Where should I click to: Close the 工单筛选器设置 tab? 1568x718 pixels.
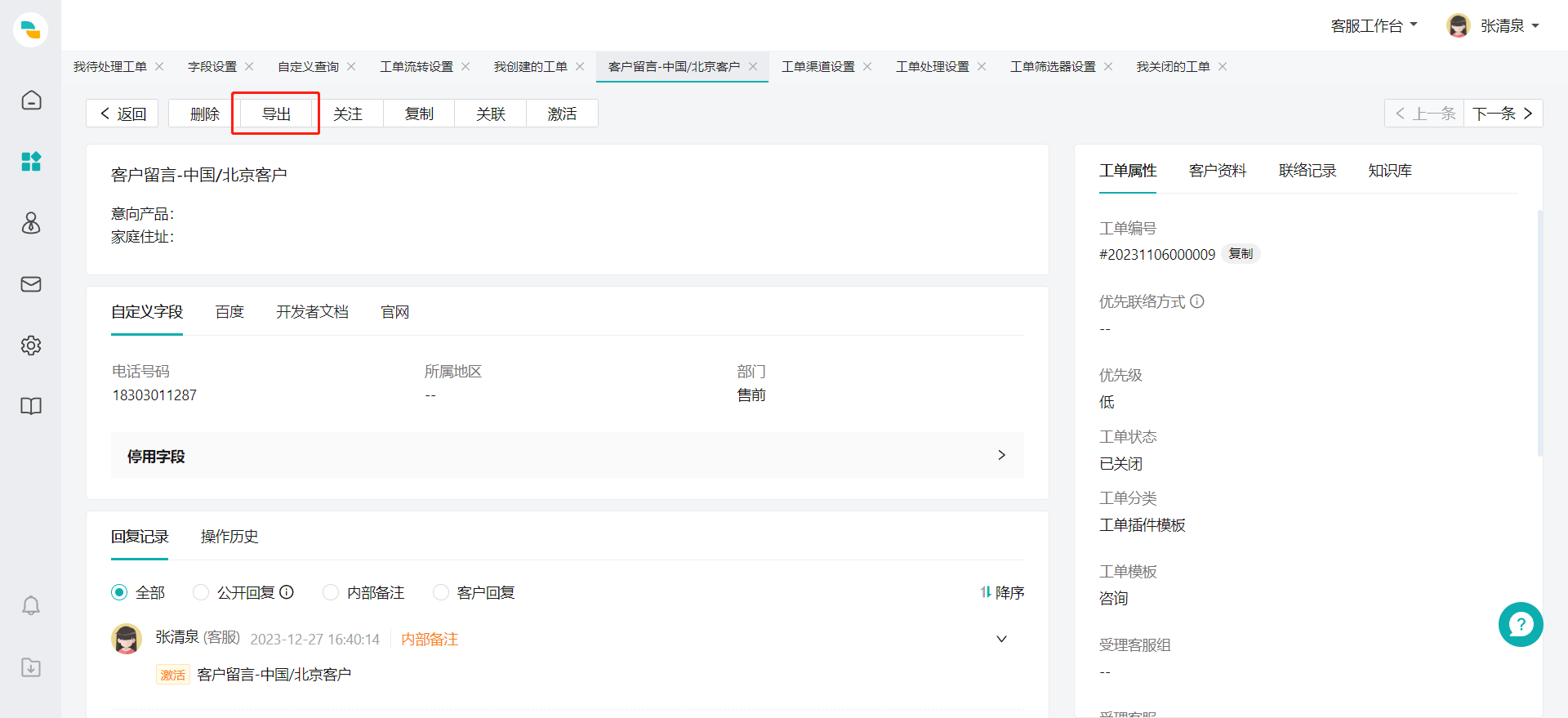(x=1108, y=66)
